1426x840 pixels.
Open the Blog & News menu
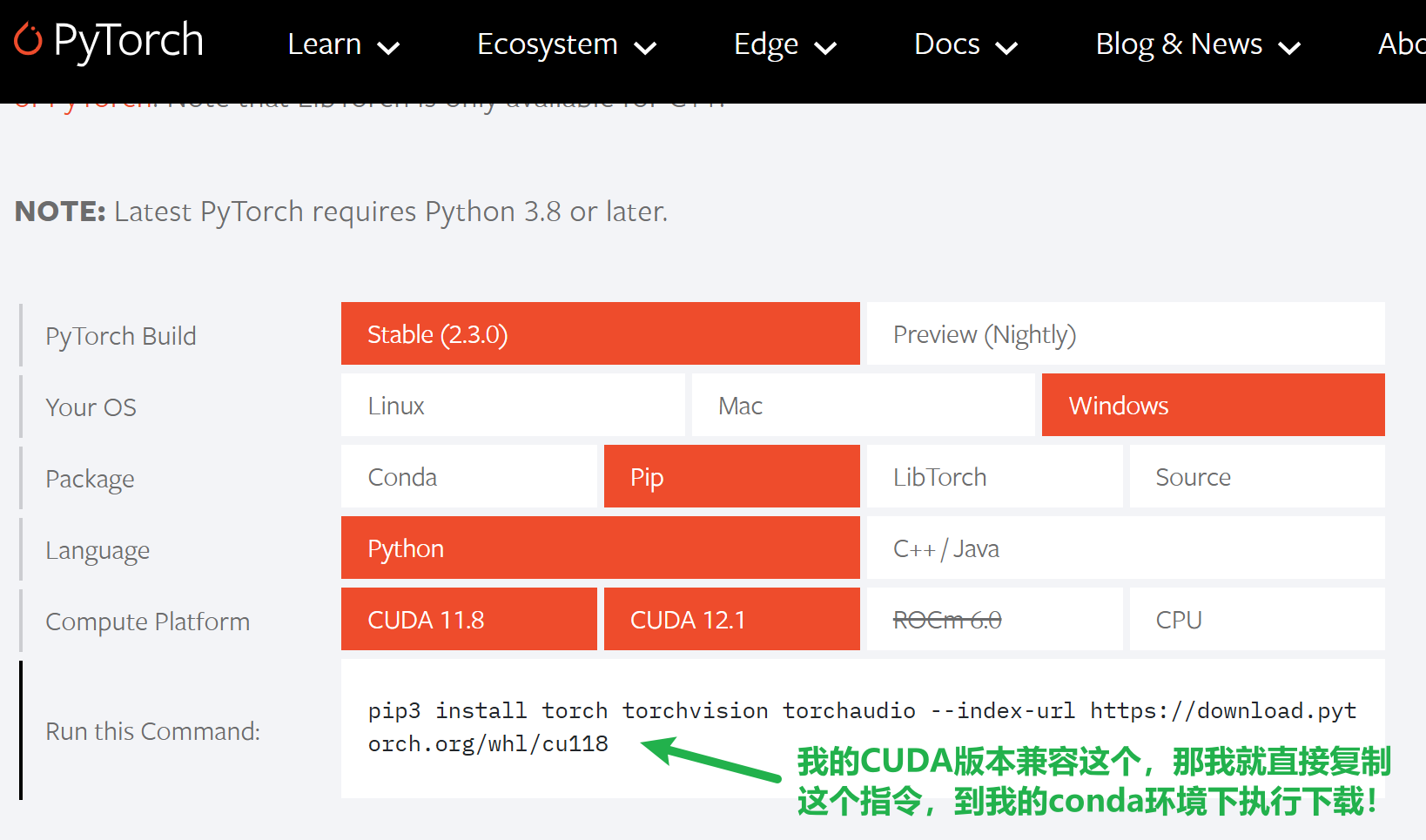[x=1197, y=44]
